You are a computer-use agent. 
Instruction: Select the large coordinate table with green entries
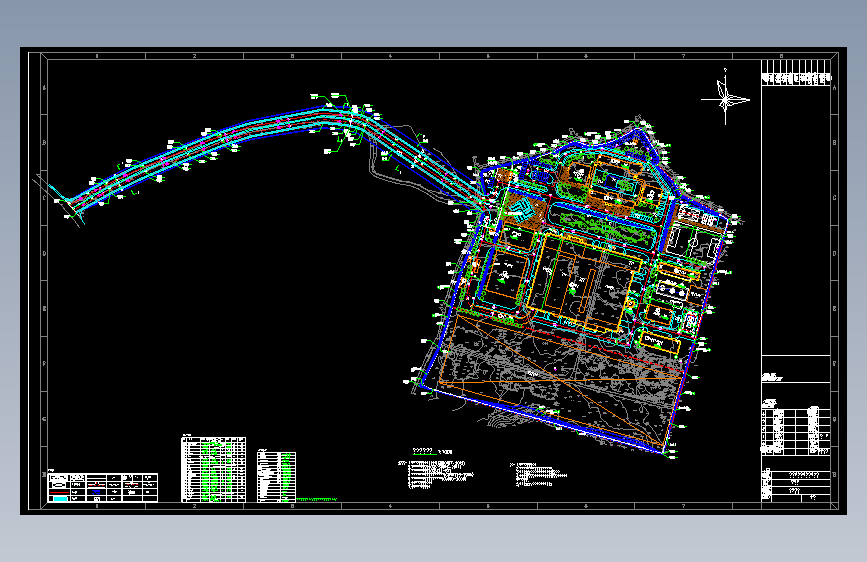(213, 470)
